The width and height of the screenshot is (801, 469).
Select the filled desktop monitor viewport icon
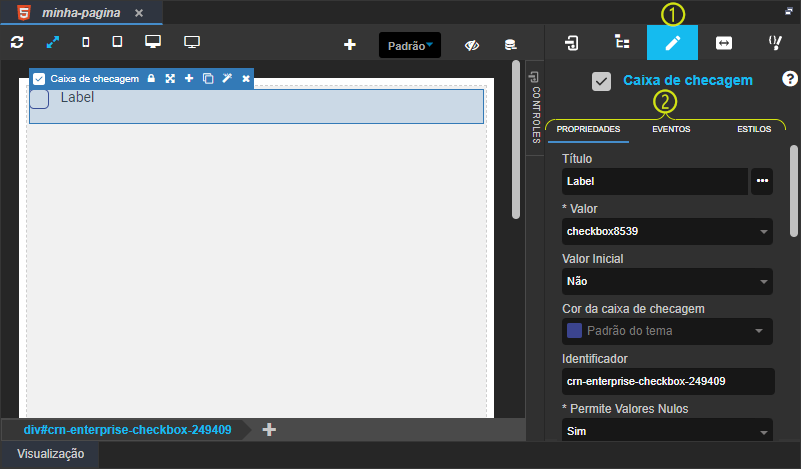click(x=153, y=41)
